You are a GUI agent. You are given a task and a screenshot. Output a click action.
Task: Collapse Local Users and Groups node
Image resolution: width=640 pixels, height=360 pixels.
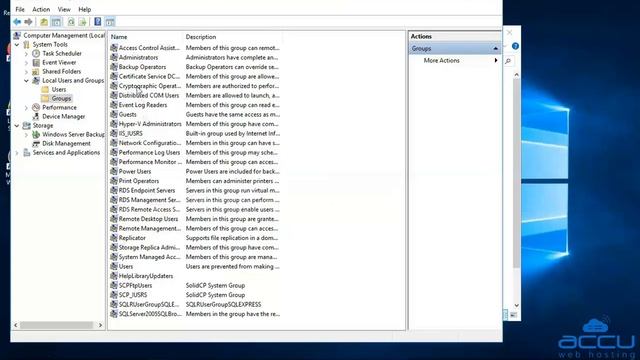coord(26,80)
